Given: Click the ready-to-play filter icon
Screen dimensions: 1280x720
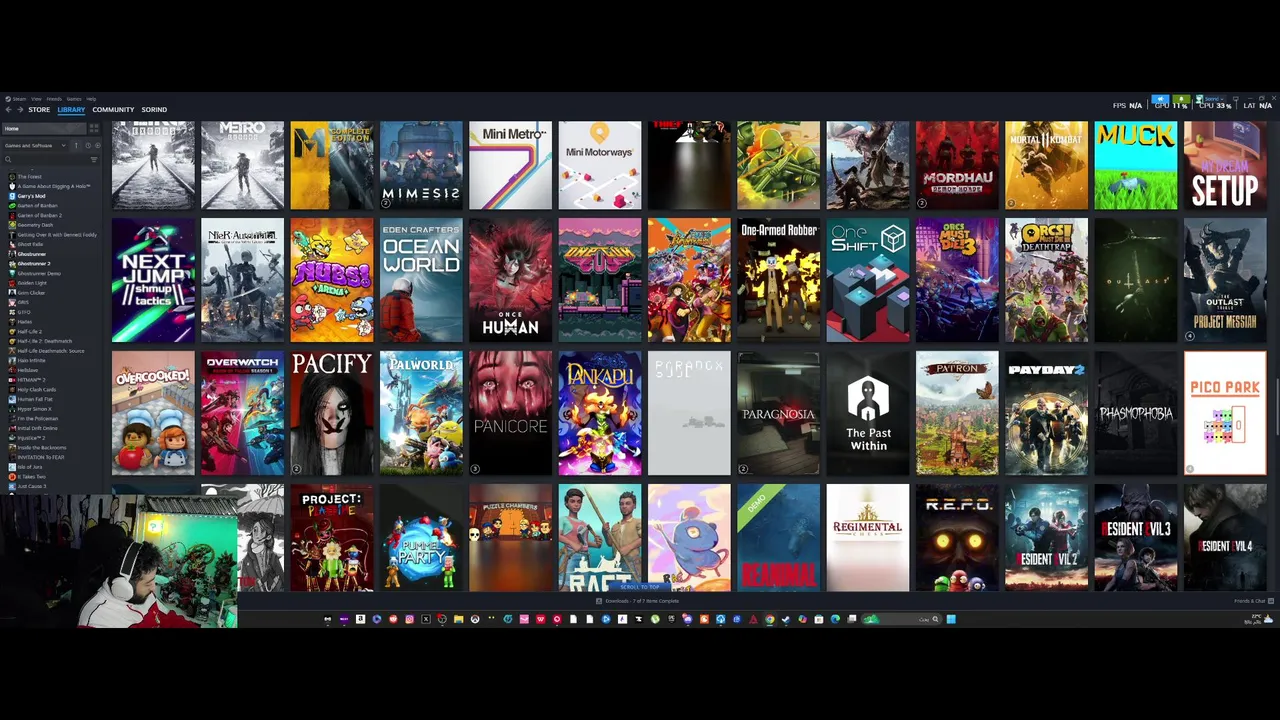Looking at the screenshot, I should coord(98,146).
